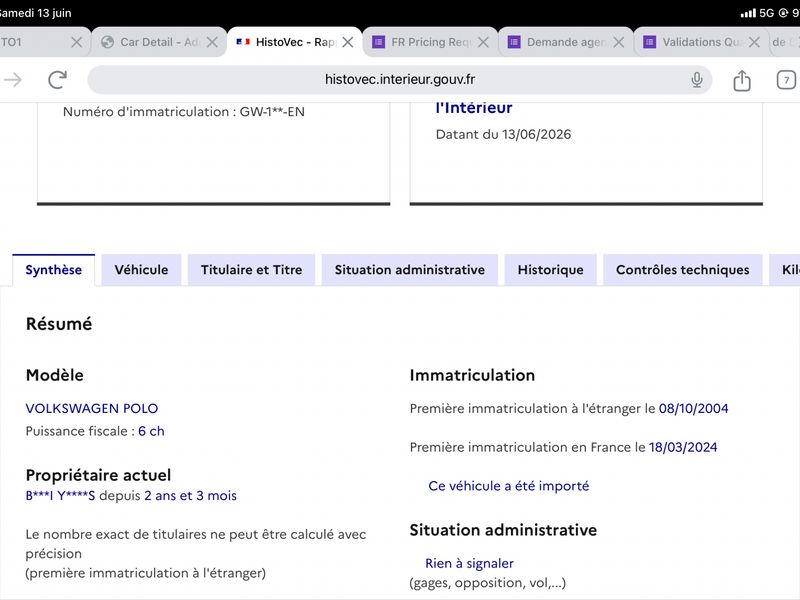Click the Propriétaire actuel heading

coord(98,475)
